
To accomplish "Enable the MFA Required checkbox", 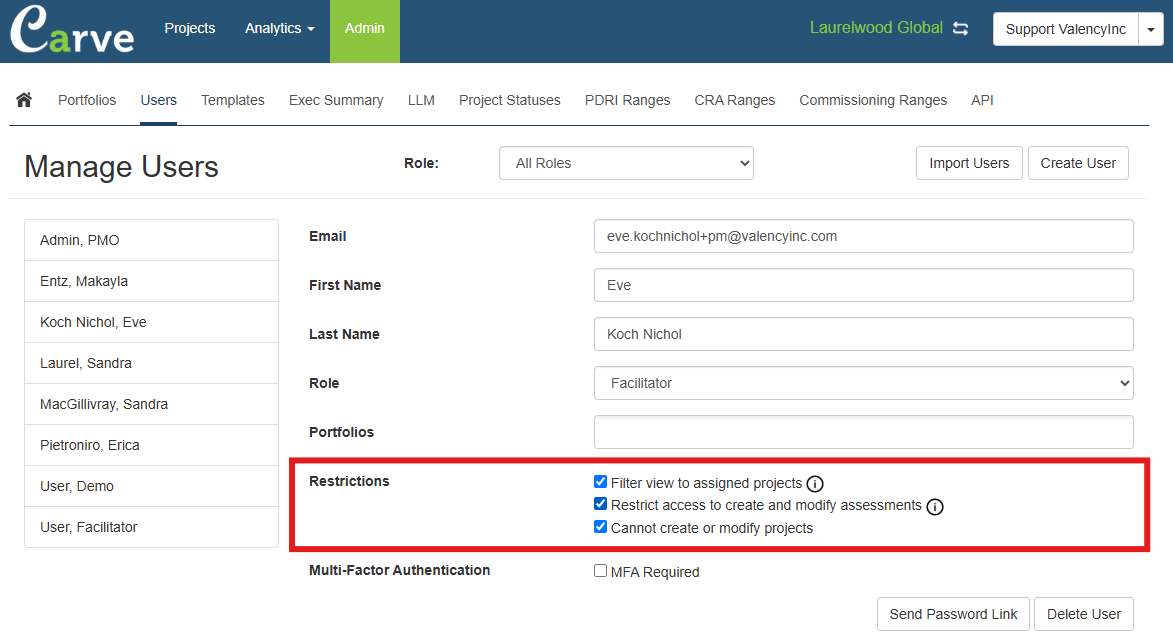I will click(600, 571).
